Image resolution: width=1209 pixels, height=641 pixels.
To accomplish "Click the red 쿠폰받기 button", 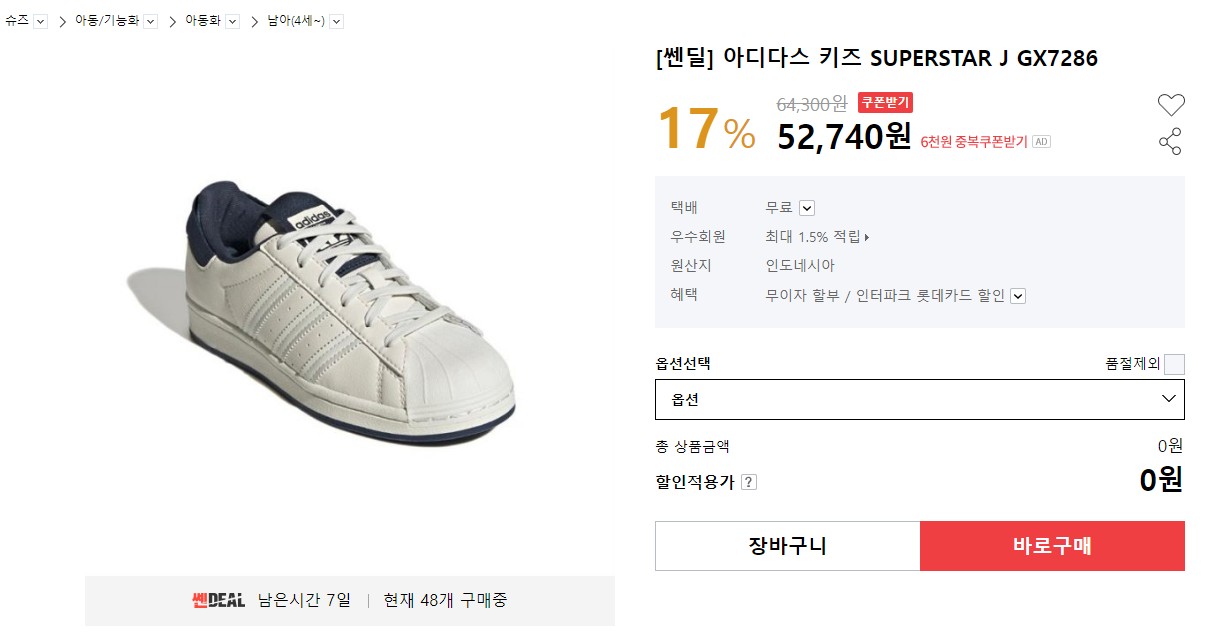I will pyautogui.click(x=885, y=102).
